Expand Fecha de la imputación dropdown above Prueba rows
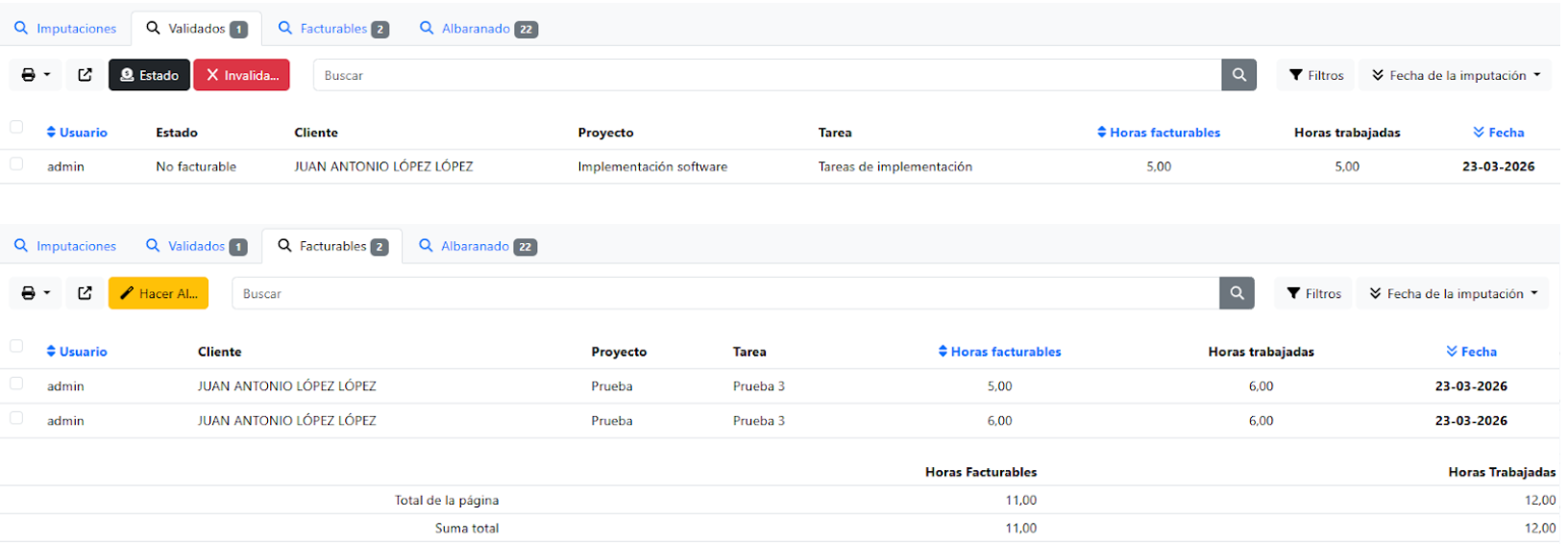Viewport: 1568px width, 544px height. click(x=1453, y=293)
